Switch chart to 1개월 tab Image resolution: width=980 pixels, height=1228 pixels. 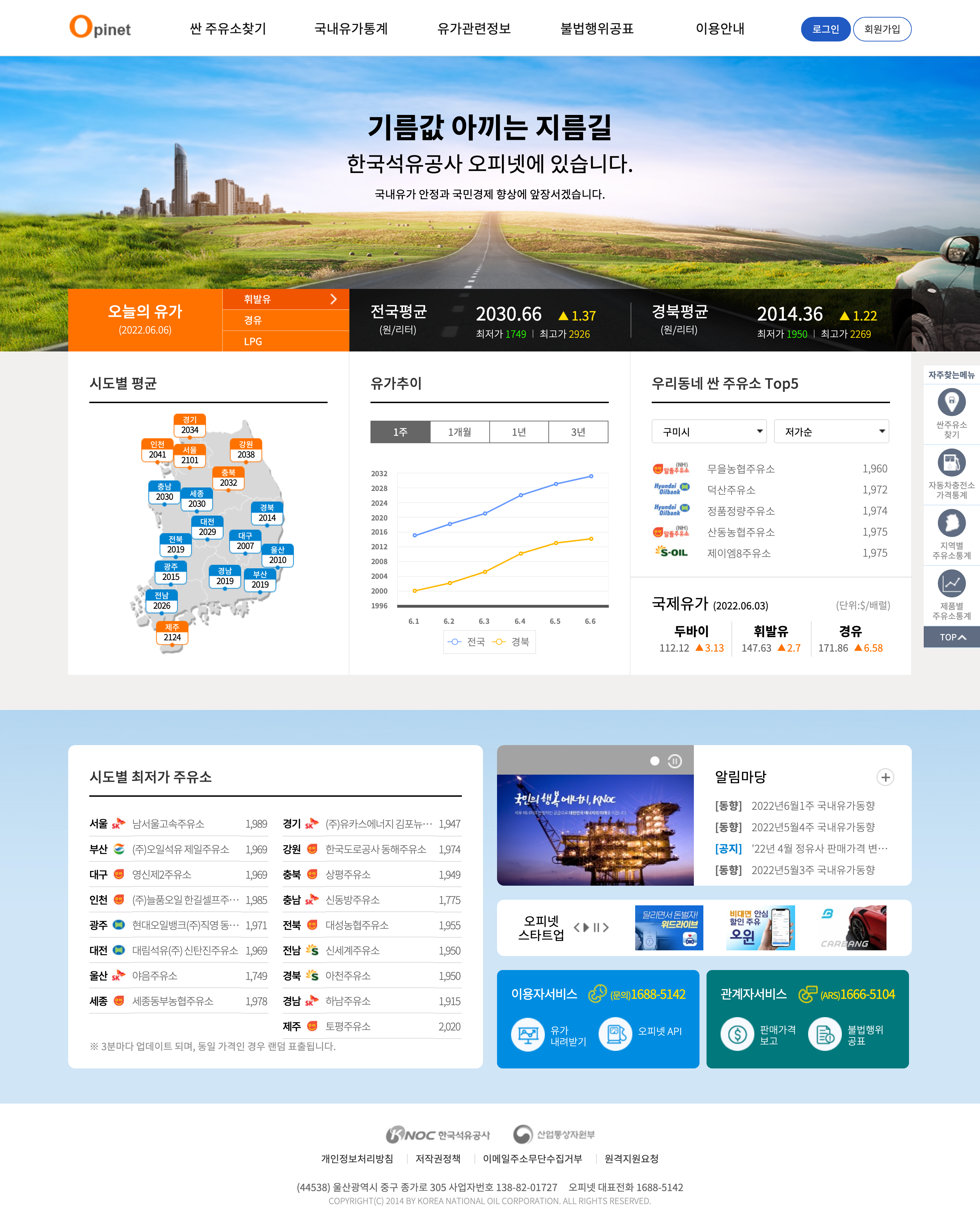coord(459,432)
